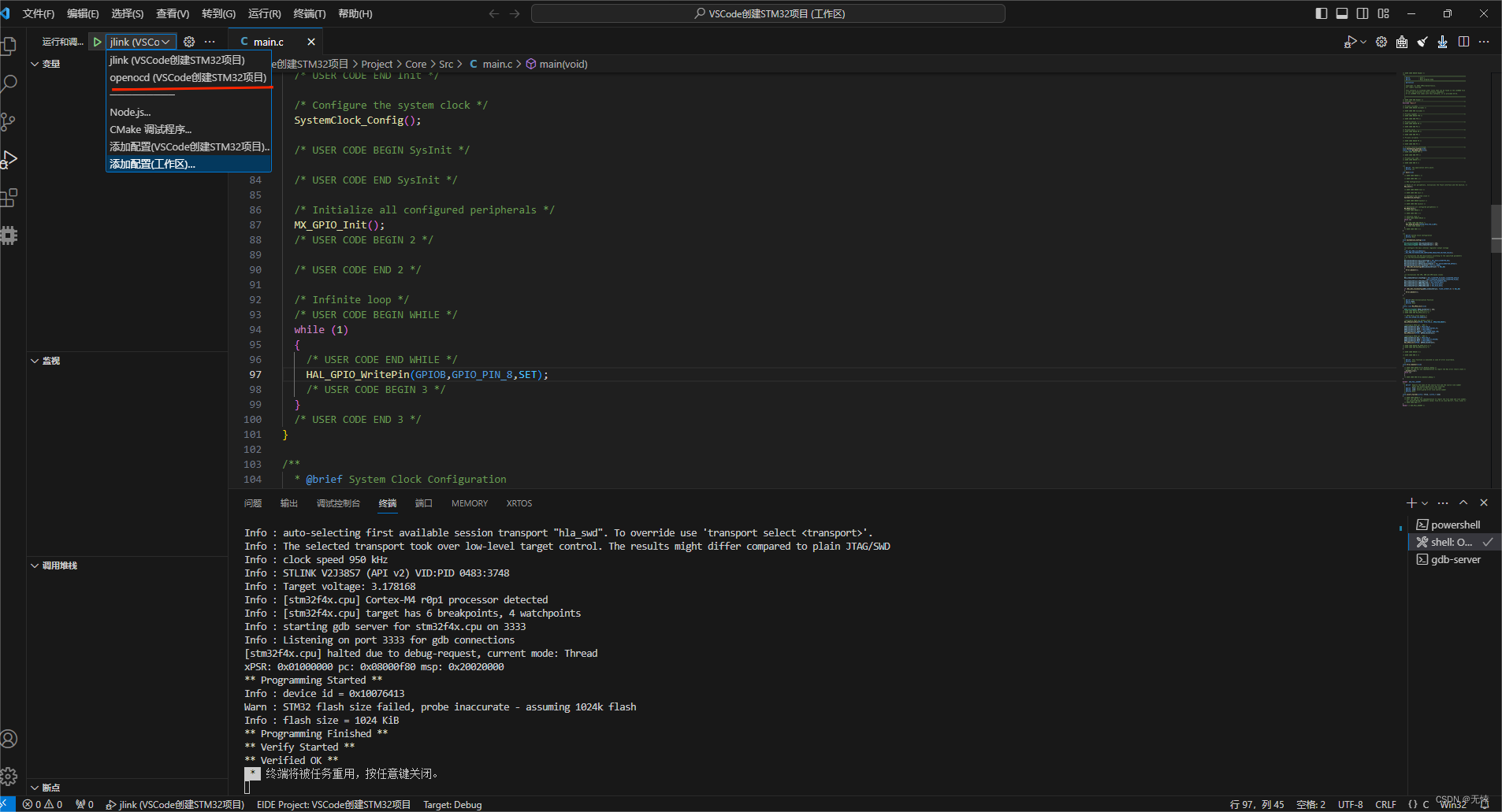The width and height of the screenshot is (1502, 812).
Task: Click the errors and warnings status item
Action: coord(43,804)
